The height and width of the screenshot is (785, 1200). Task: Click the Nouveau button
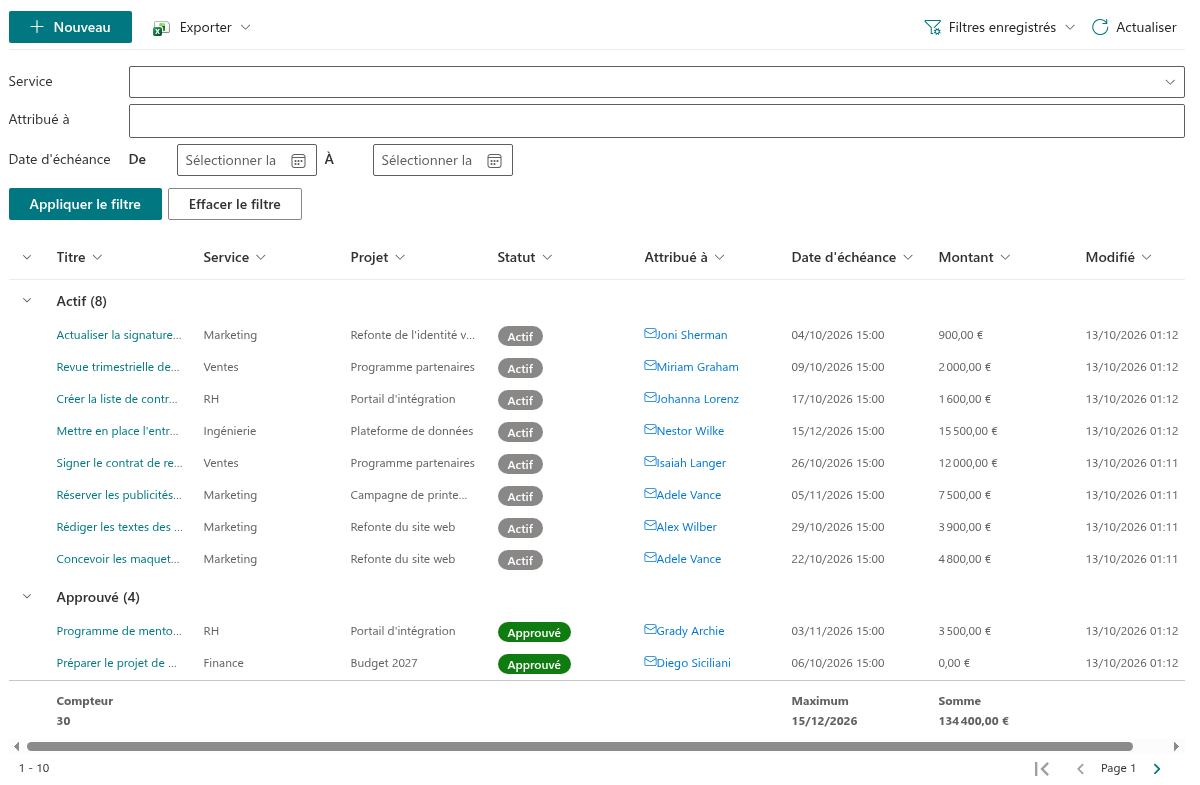tap(70, 27)
